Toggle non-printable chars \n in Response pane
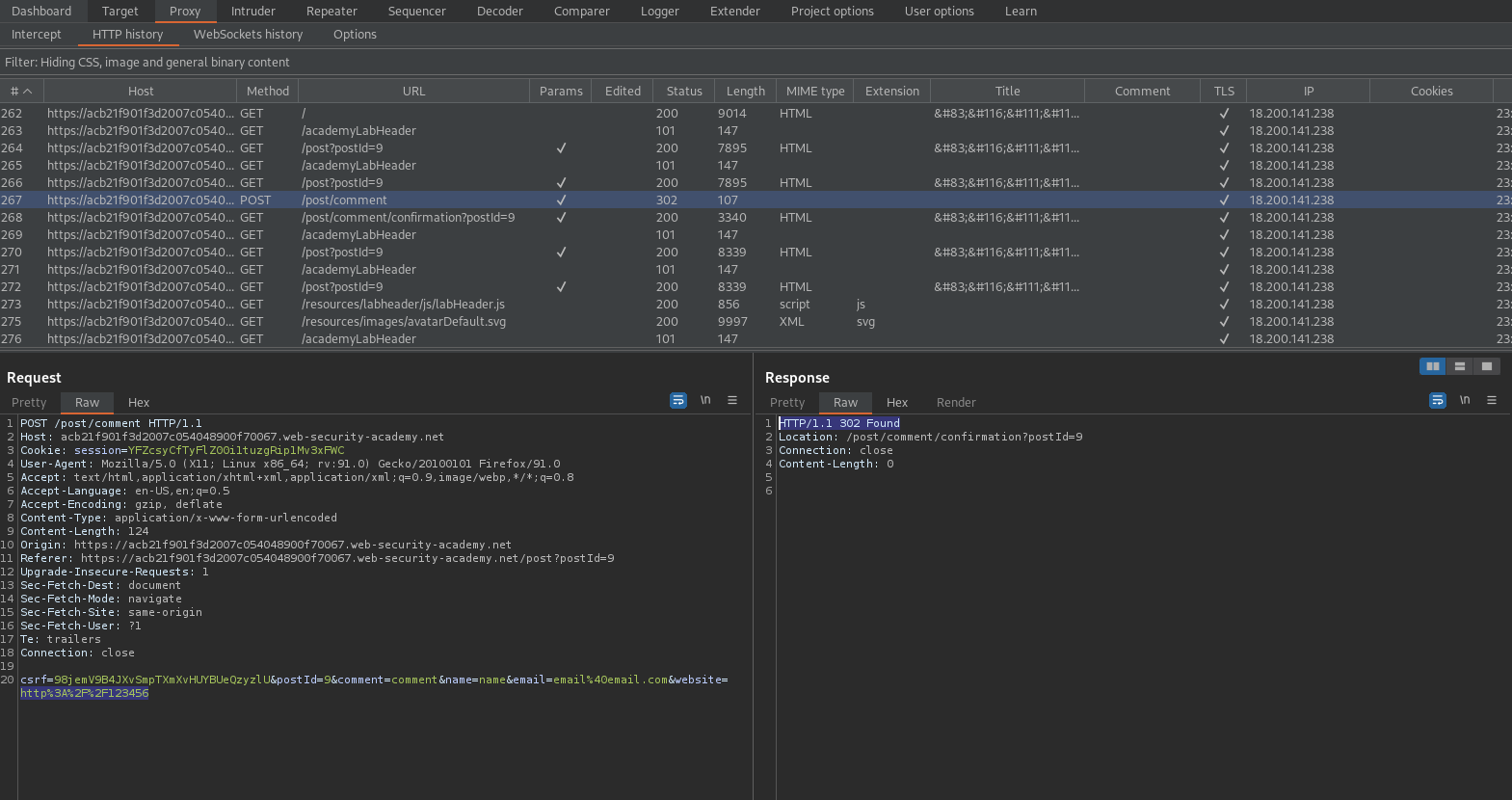 [1465, 400]
